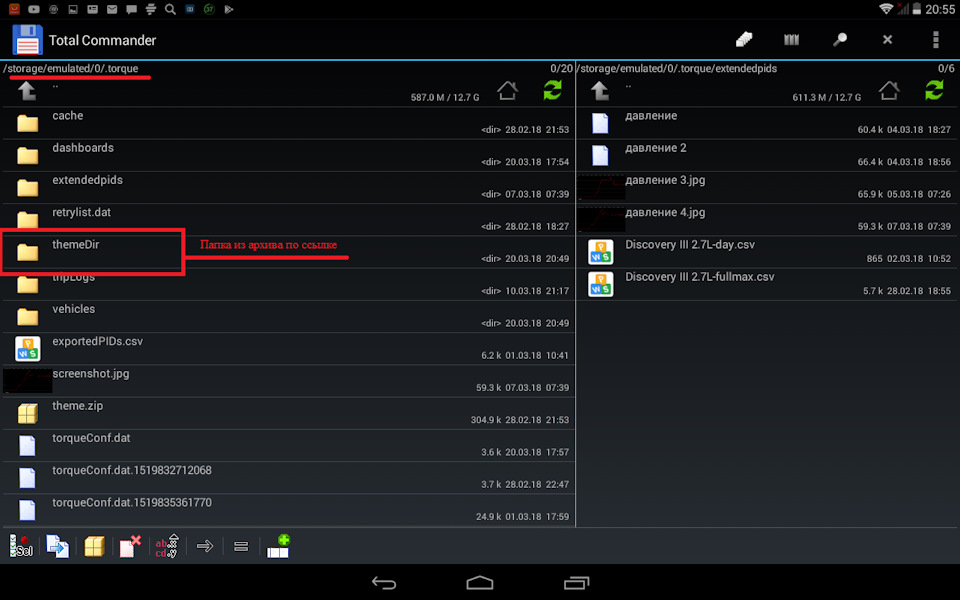
Task: Tap the Total Commander floppy app icon
Action: tap(28, 40)
